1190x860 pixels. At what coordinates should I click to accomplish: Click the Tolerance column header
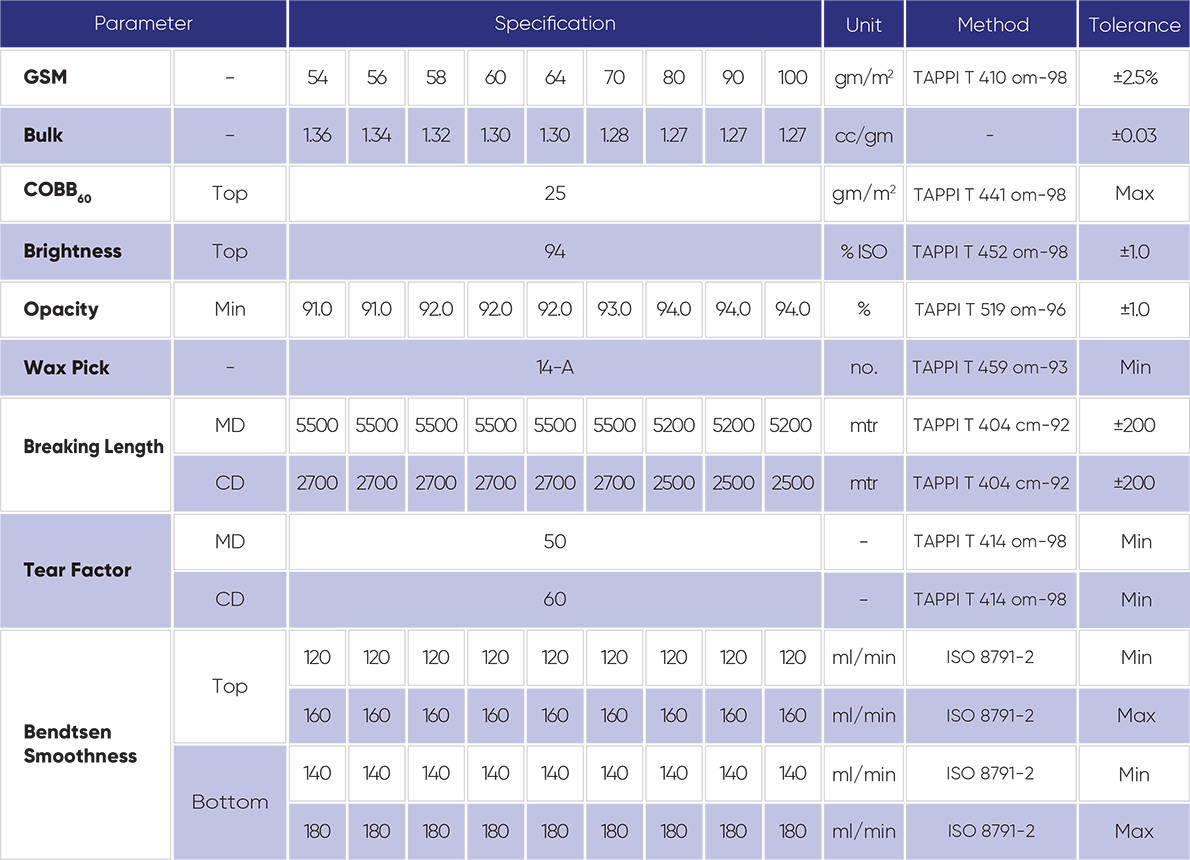1134,25
